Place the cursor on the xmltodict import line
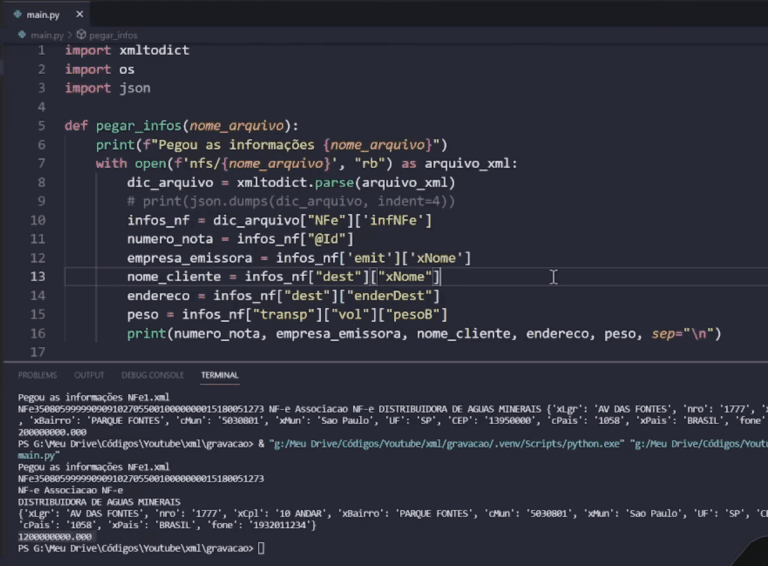Screen dimensions: 768x566 click(127, 50)
